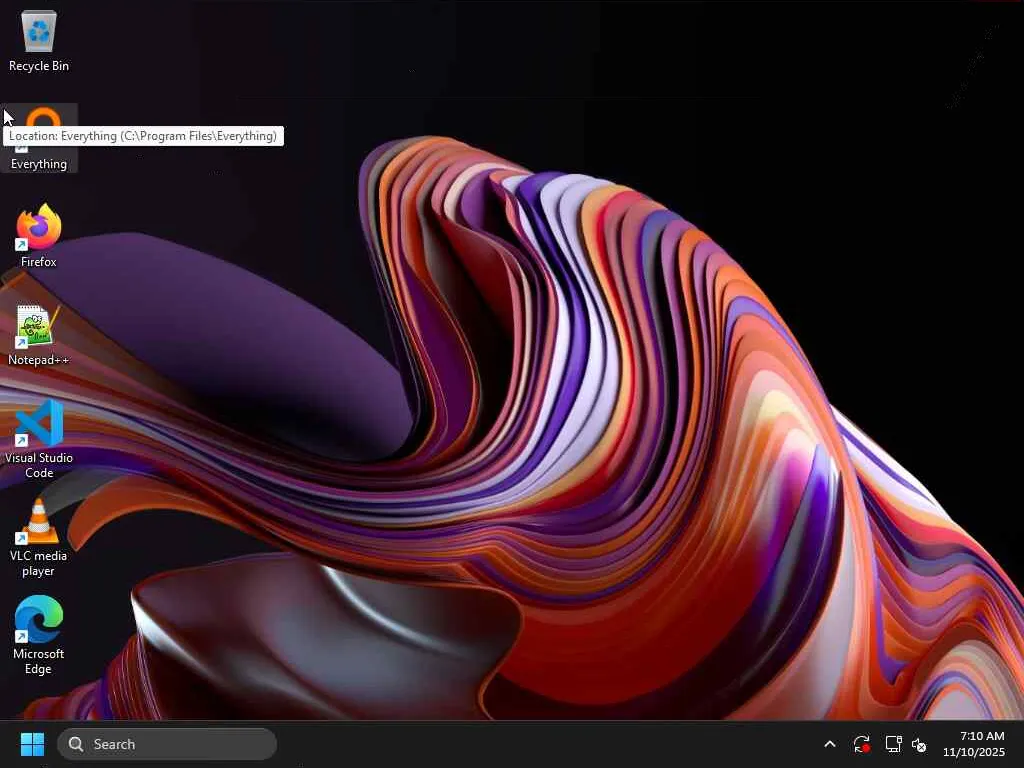Select the Microsoft Edge desktop shortcut

point(39,635)
